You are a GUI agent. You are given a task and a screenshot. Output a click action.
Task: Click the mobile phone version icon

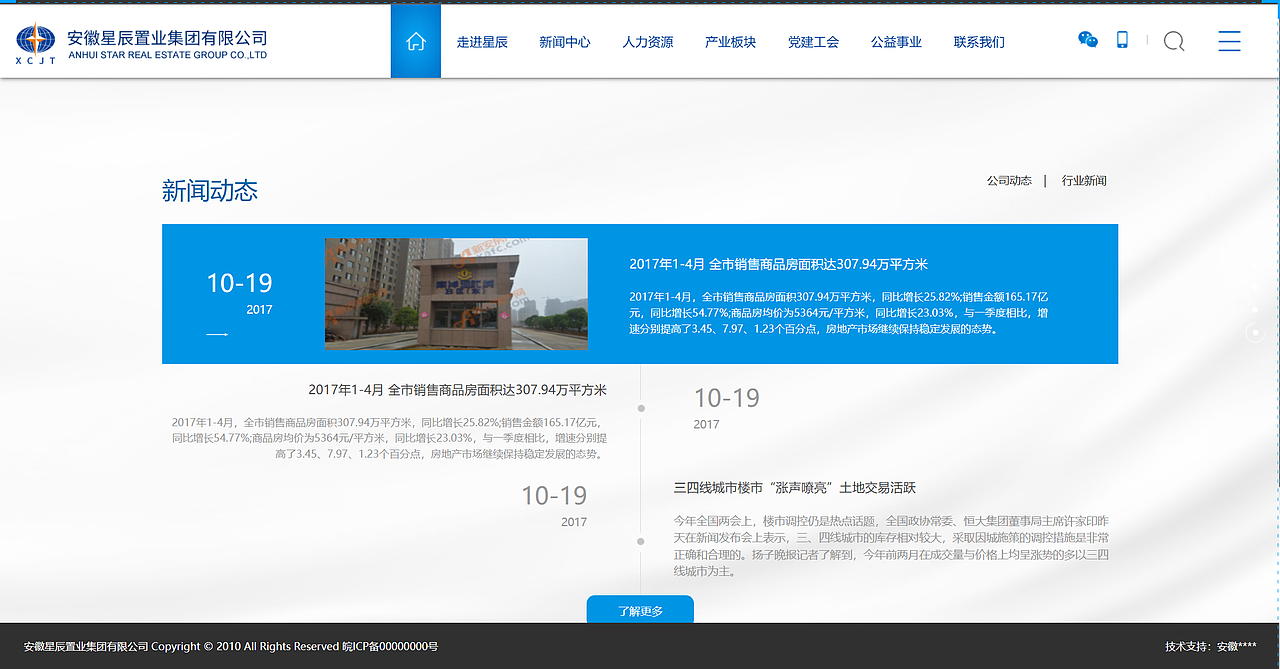pyautogui.click(x=1122, y=40)
